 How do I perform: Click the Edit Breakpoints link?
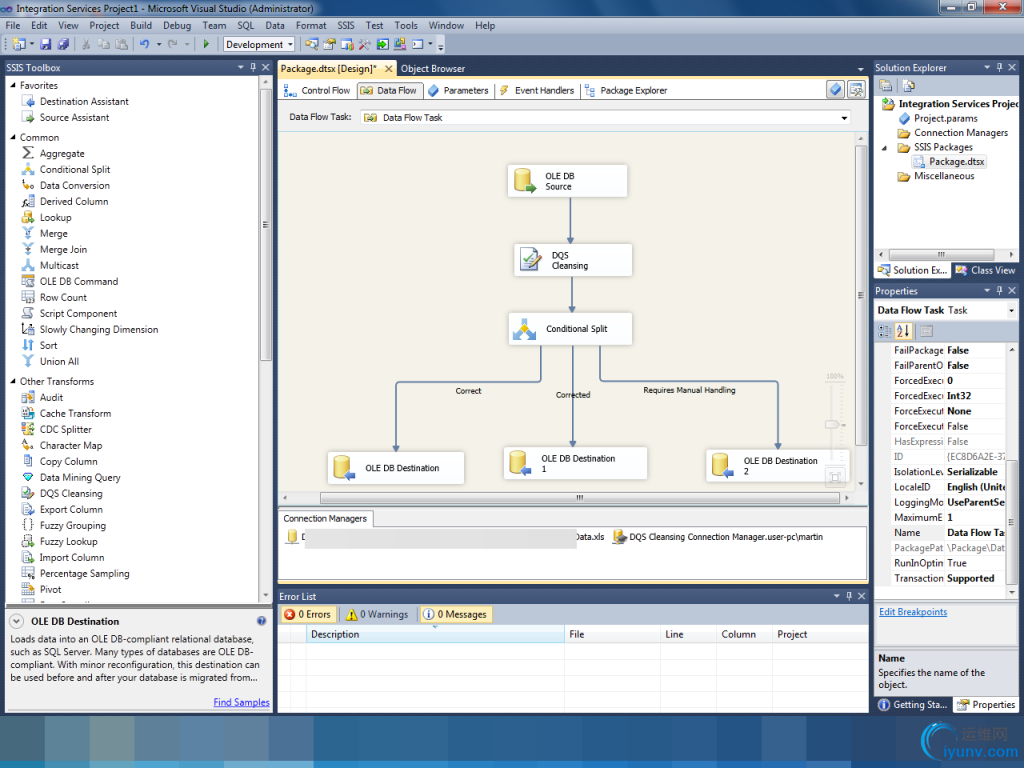(x=913, y=612)
